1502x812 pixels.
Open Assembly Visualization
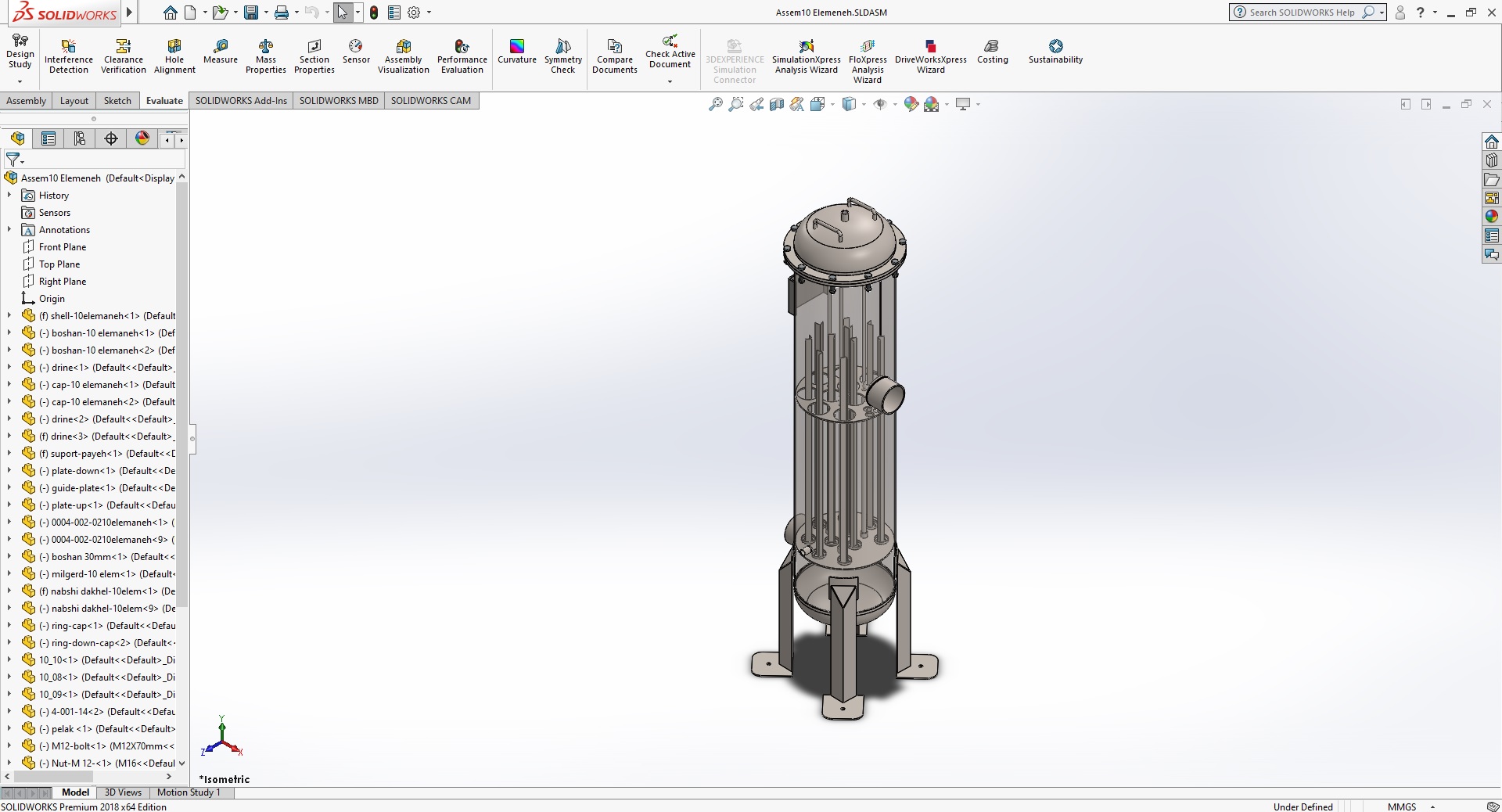[404, 56]
